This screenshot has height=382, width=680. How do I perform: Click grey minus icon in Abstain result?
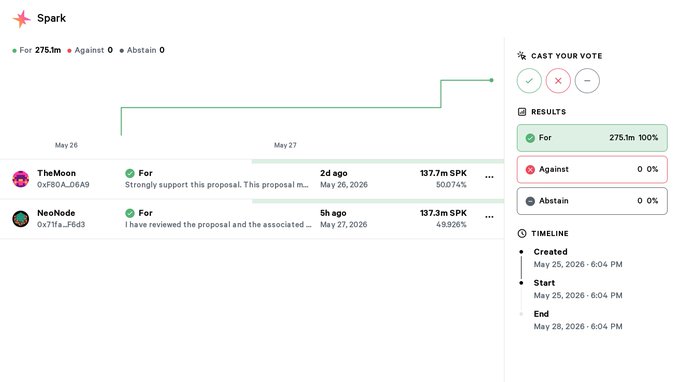click(530, 201)
